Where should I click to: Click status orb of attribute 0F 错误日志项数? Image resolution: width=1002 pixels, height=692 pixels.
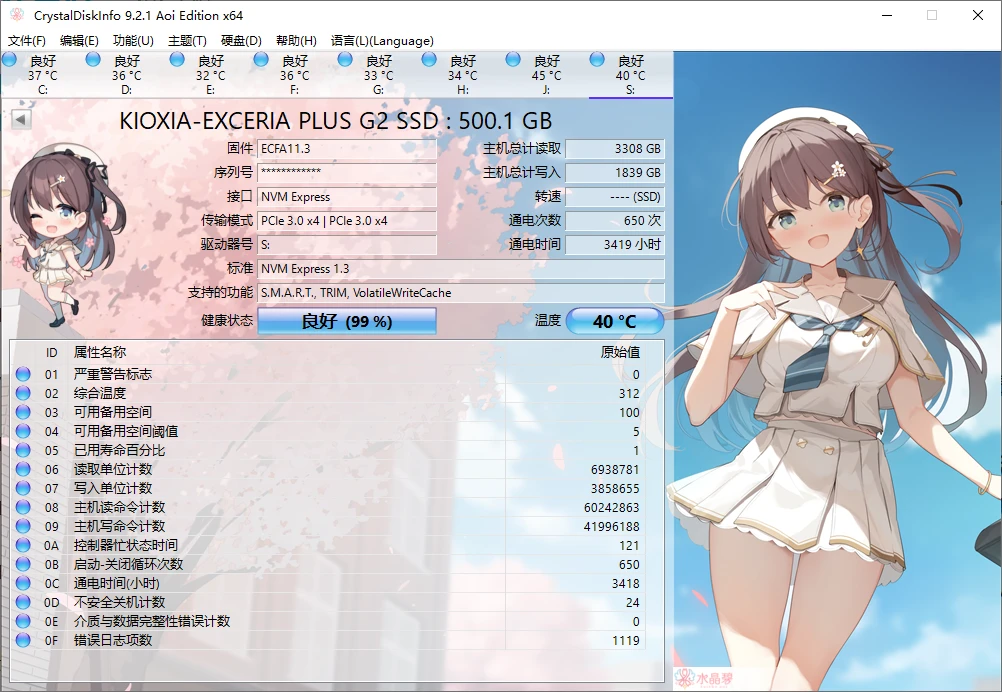pyautogui.click(x=23, y=640)
